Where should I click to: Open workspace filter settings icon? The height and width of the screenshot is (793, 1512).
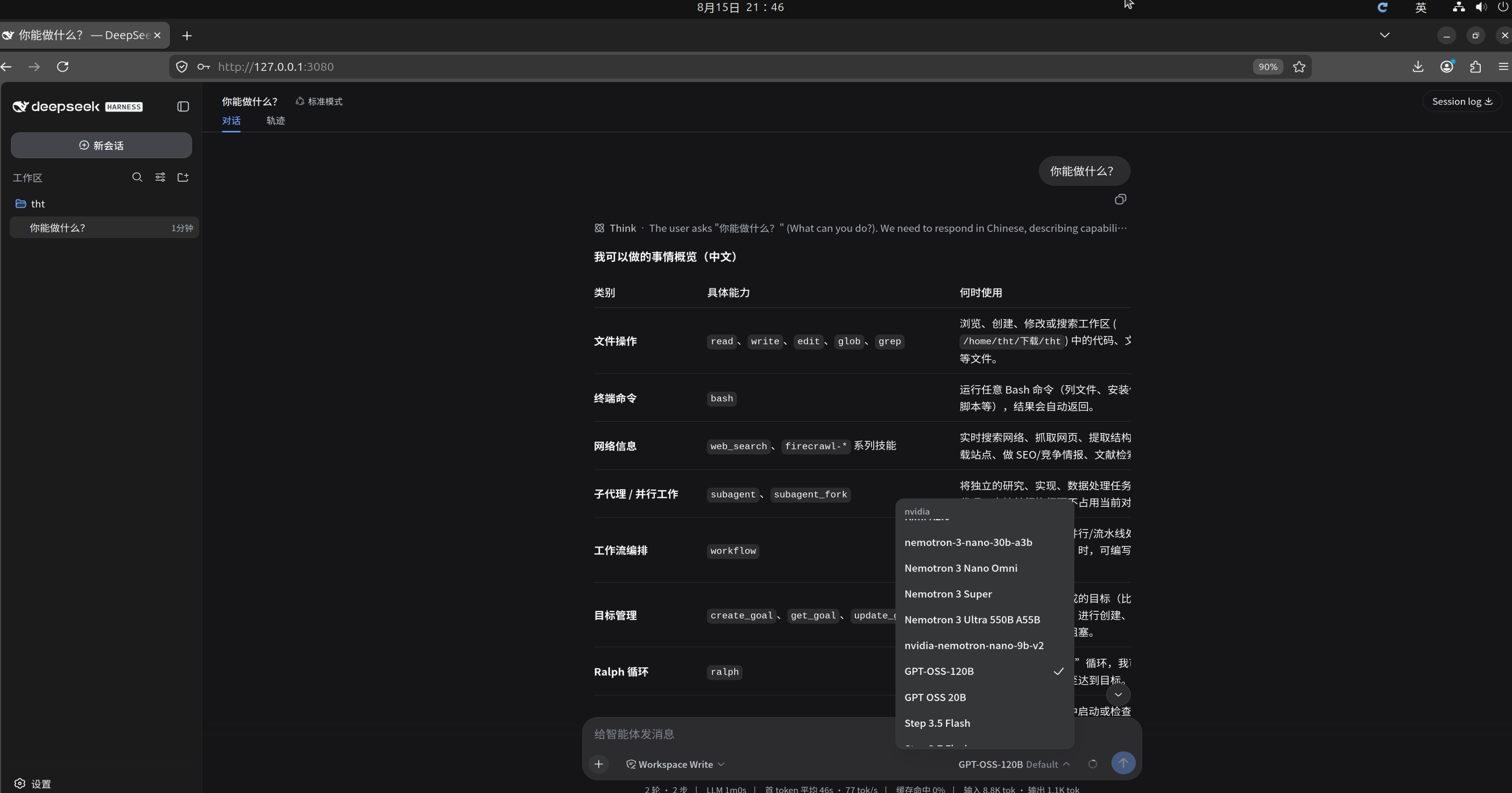point(160,177)
